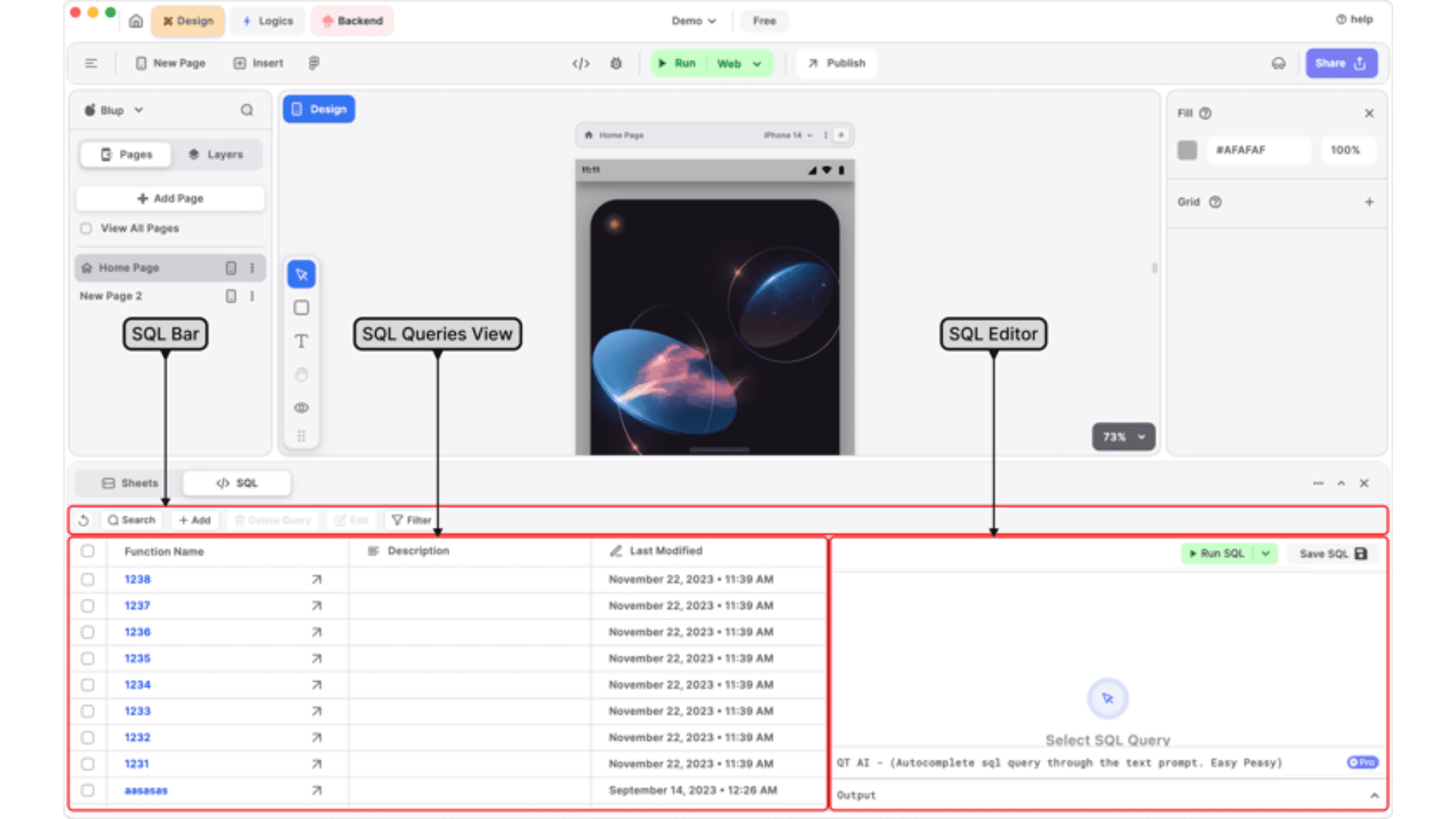Toggle select-all checkbox in Function Name header
The image size is (1456, 819).
pos(88,551)
